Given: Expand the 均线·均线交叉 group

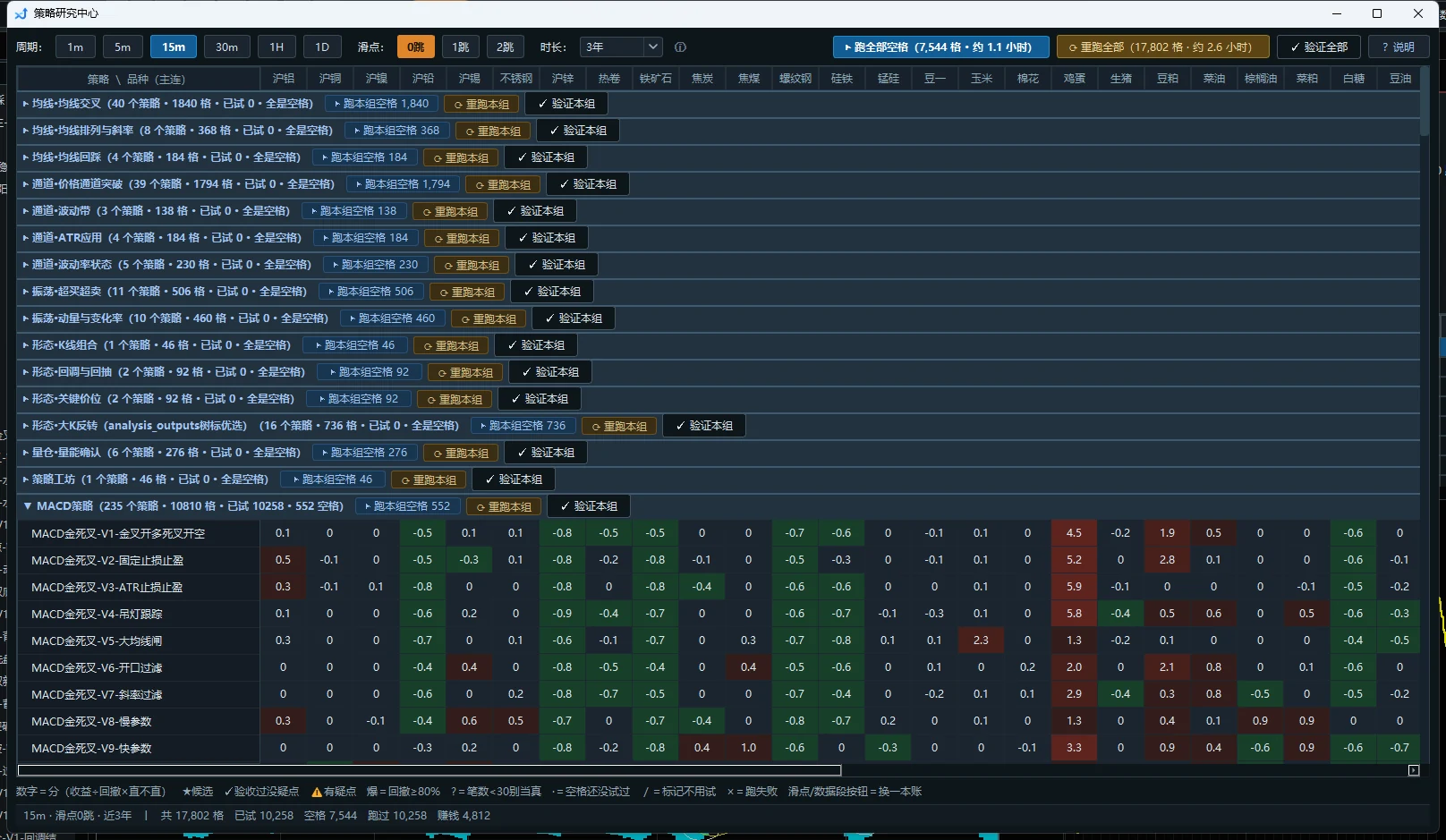Looking at the screenshot, I should (26, 104).
